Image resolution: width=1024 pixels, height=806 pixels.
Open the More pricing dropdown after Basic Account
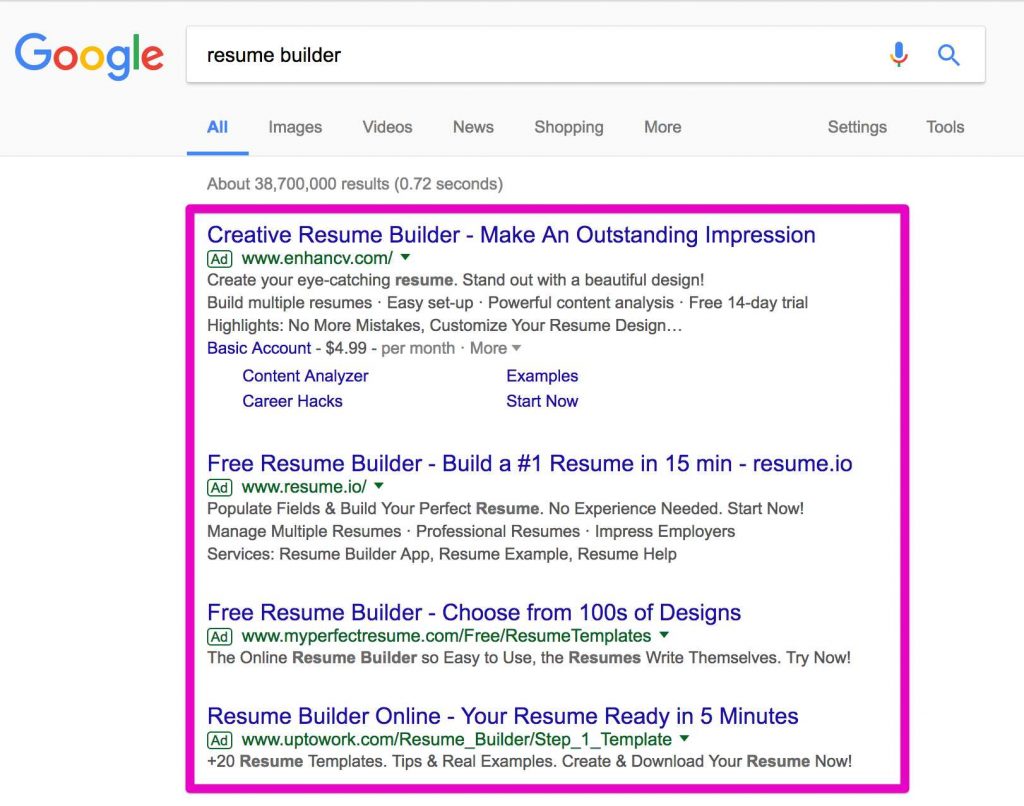498,348
